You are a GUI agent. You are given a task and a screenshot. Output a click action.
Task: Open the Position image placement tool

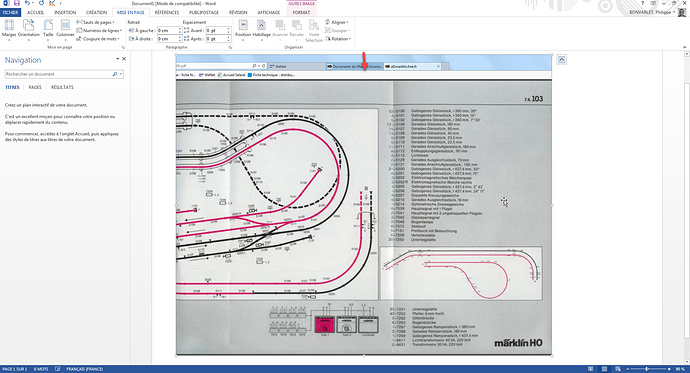(243, 29)
